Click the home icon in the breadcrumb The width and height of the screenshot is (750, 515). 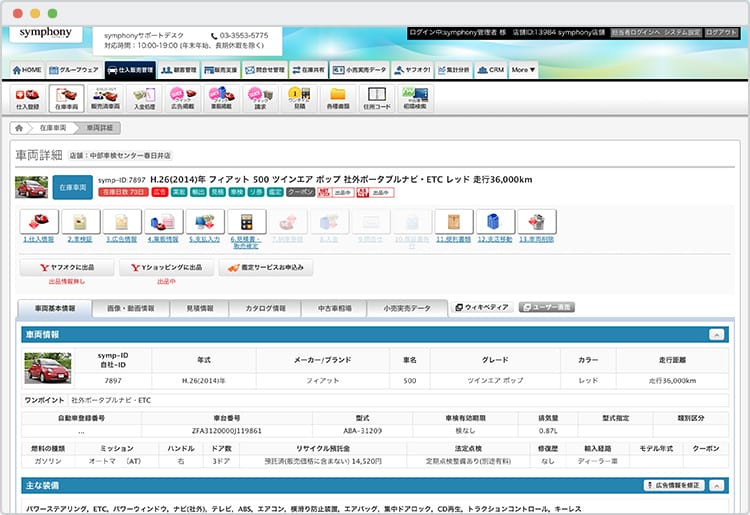pos(18,129)
